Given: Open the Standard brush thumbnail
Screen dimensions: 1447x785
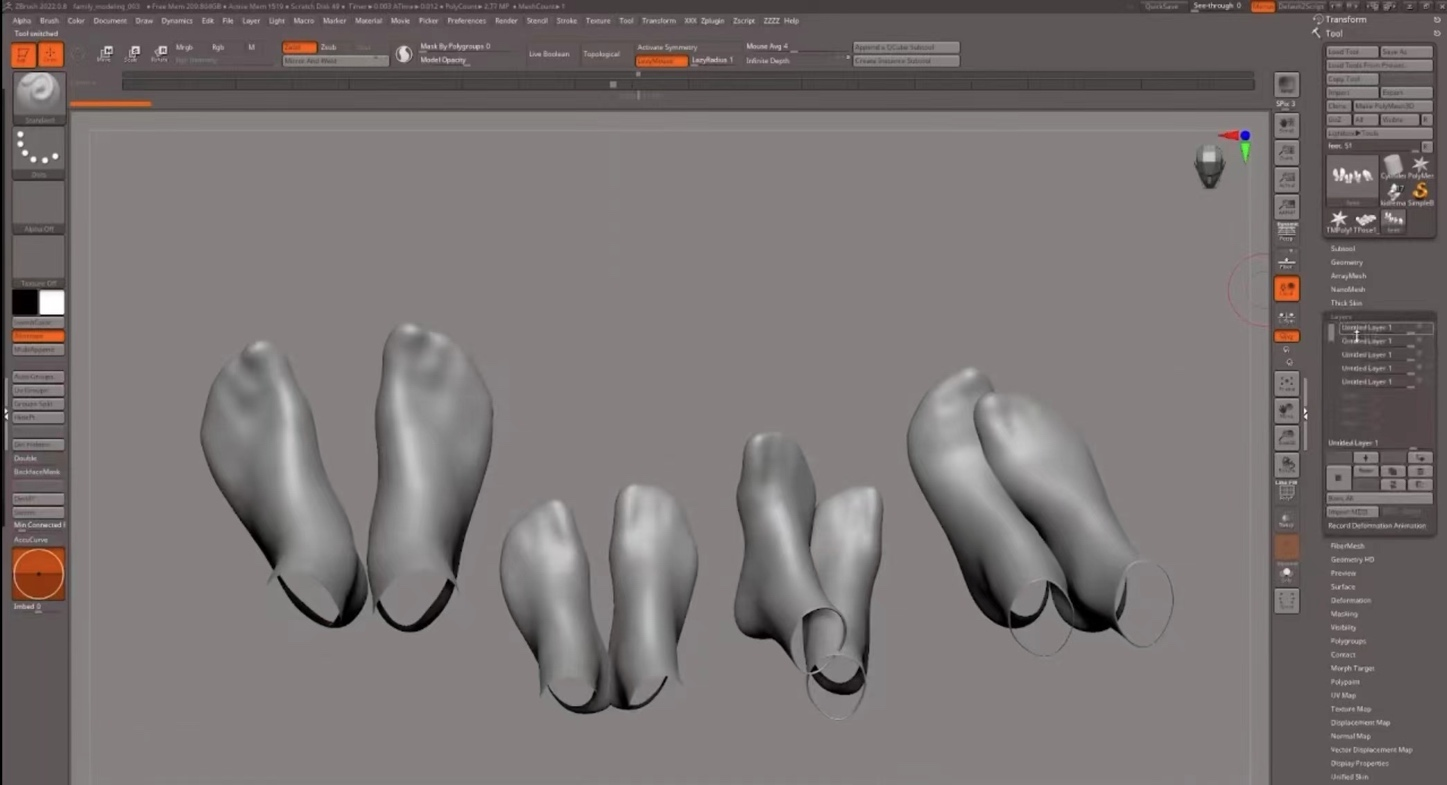Looking at the screenshot, I should [39, 97].
